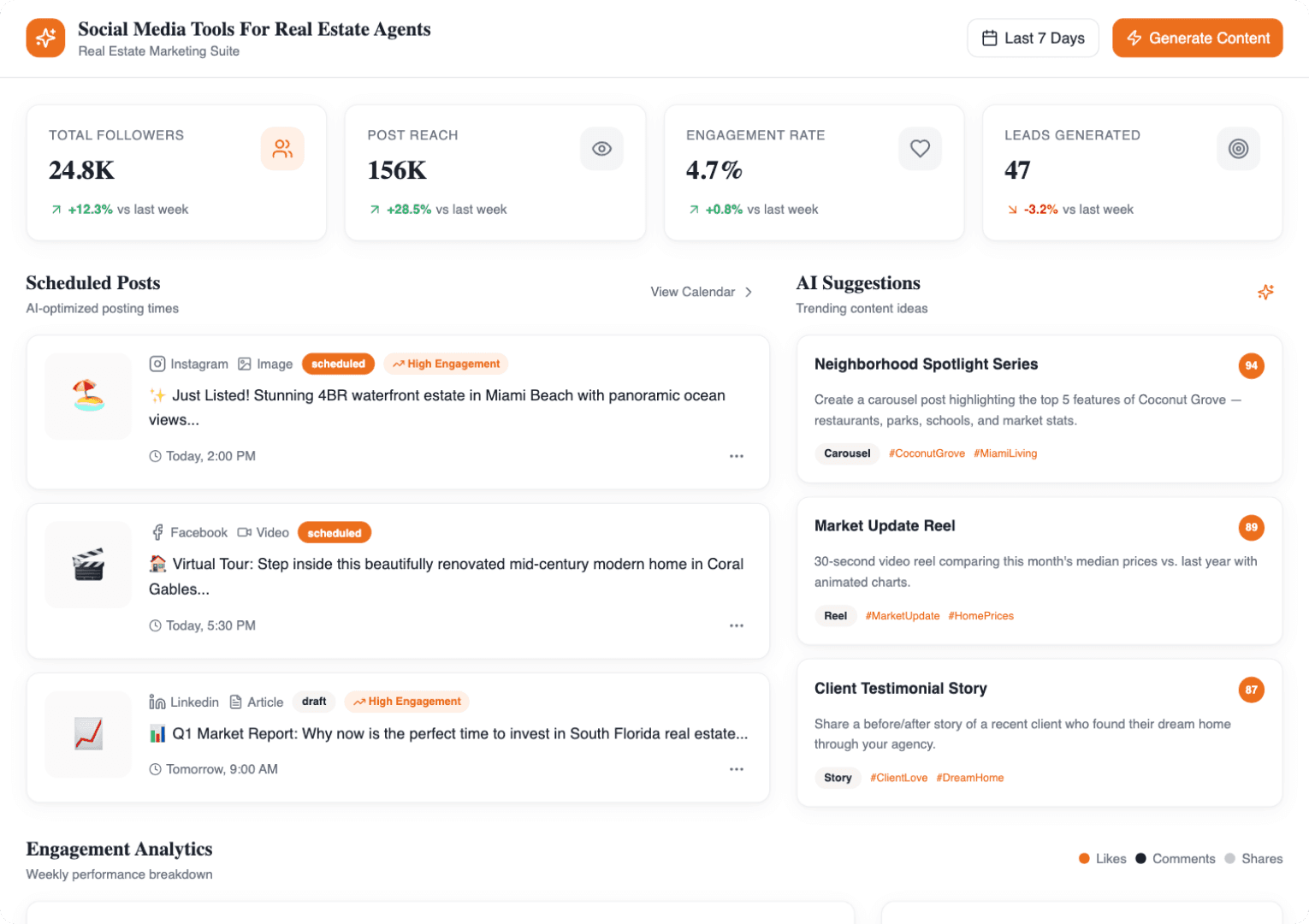Open options menu on the Miami Beach post

click(737, 456)
